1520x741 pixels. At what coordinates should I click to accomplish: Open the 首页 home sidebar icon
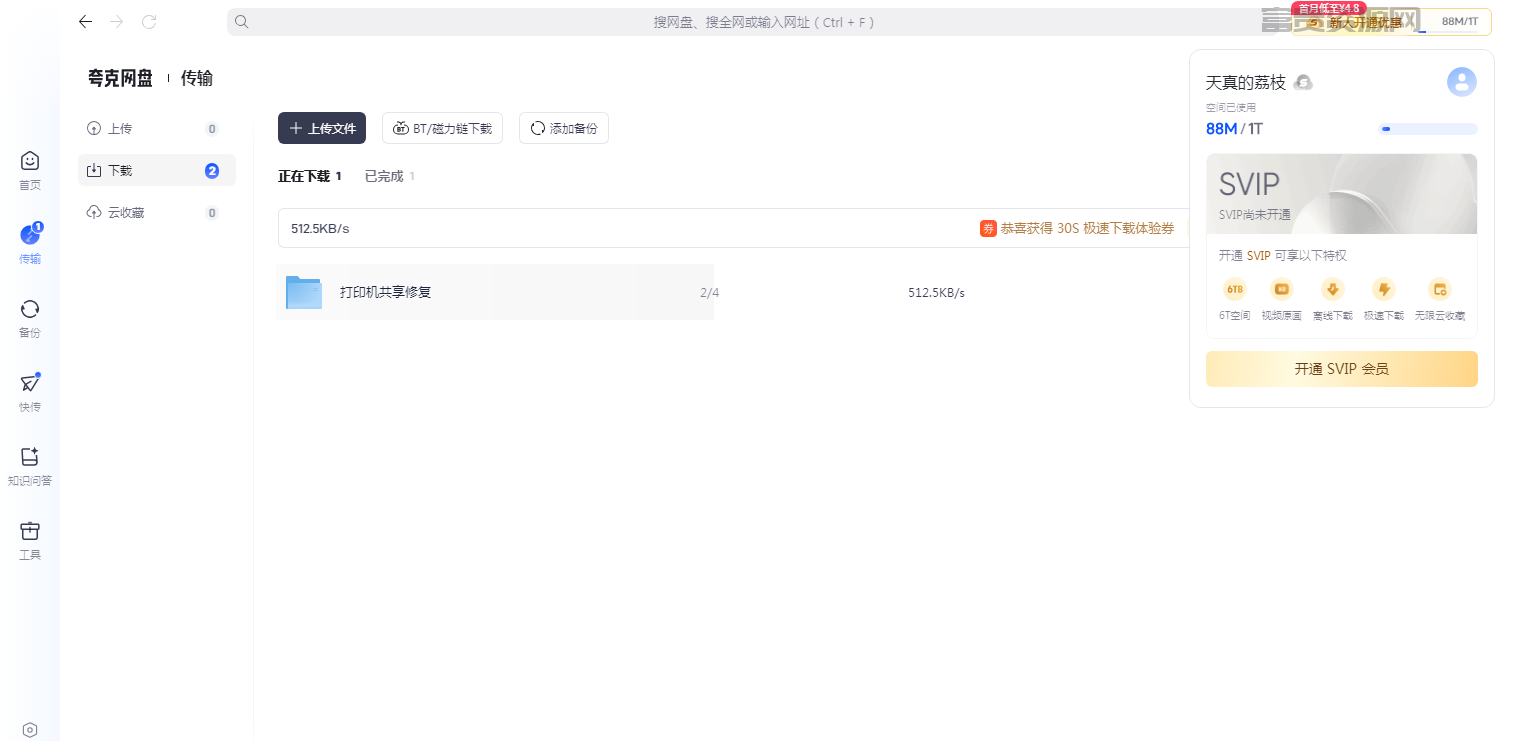tap(30, 170)
